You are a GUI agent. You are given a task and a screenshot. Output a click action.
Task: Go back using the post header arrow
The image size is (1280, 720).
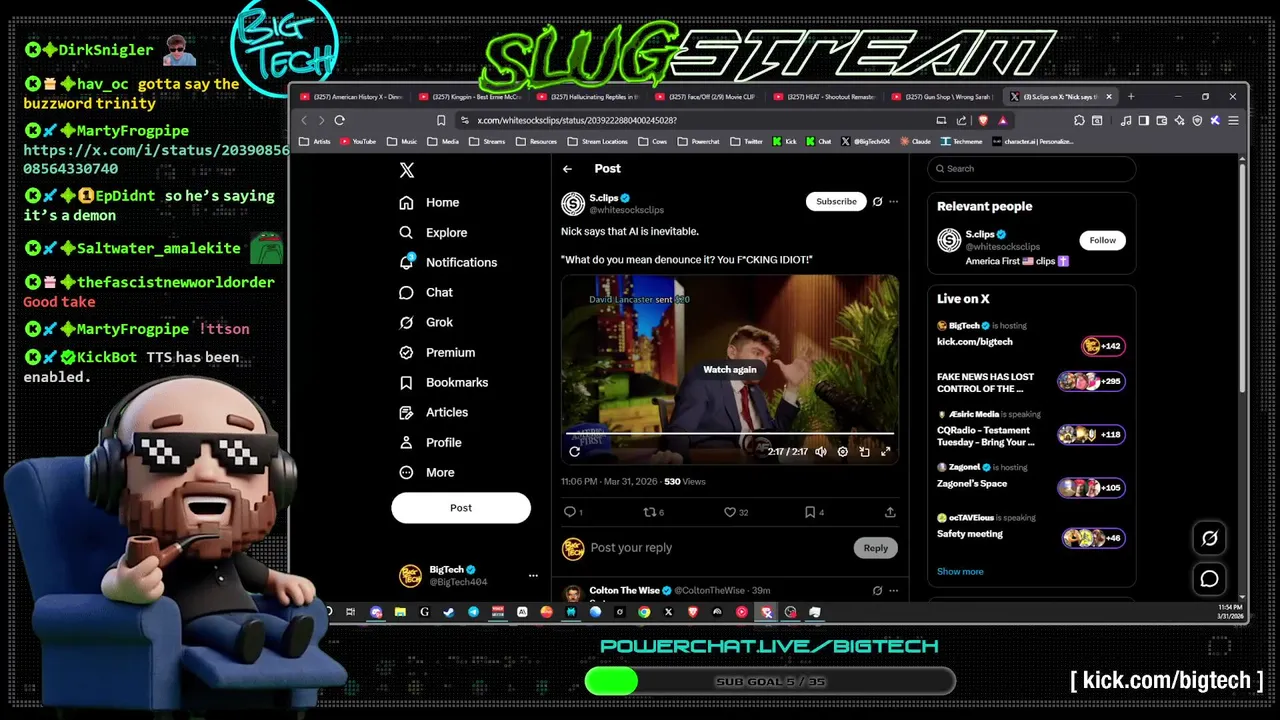567,169
